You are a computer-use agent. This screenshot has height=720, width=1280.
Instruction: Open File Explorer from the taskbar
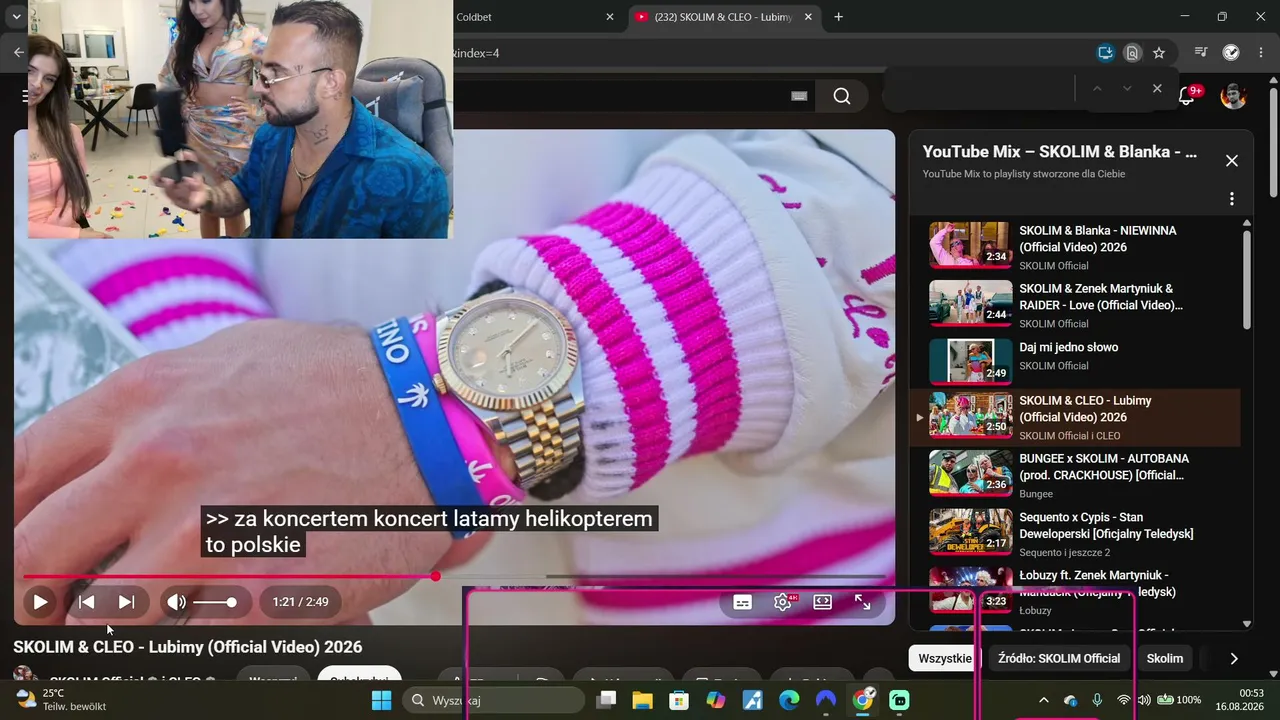[x=642, y=700]
